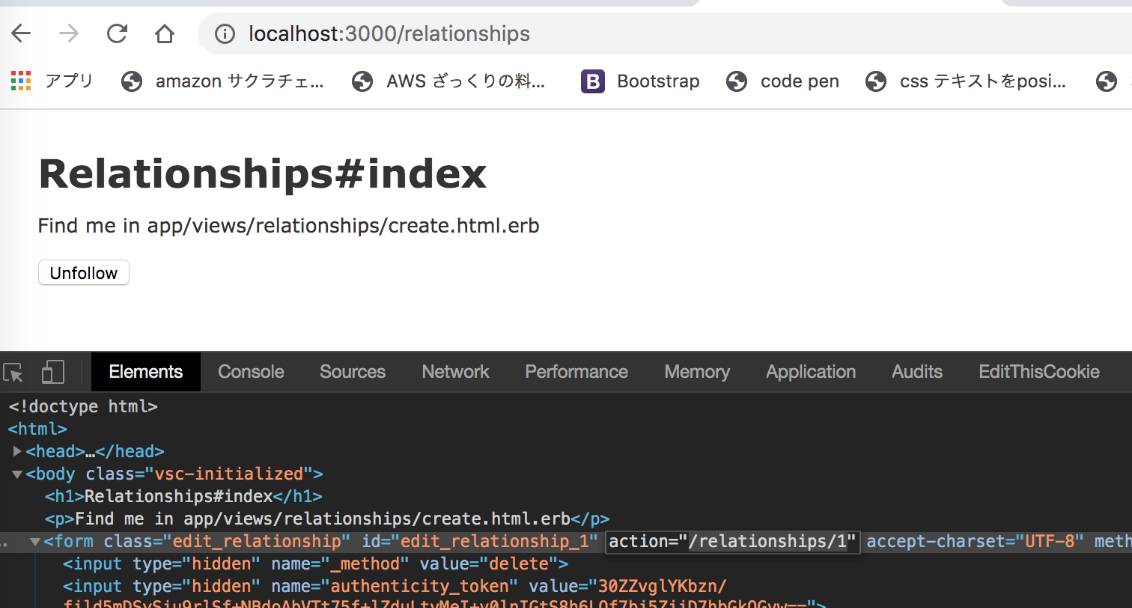Select the <!doctype html> line
Viewport: 1132px width, 608px height.
(83, 407)
